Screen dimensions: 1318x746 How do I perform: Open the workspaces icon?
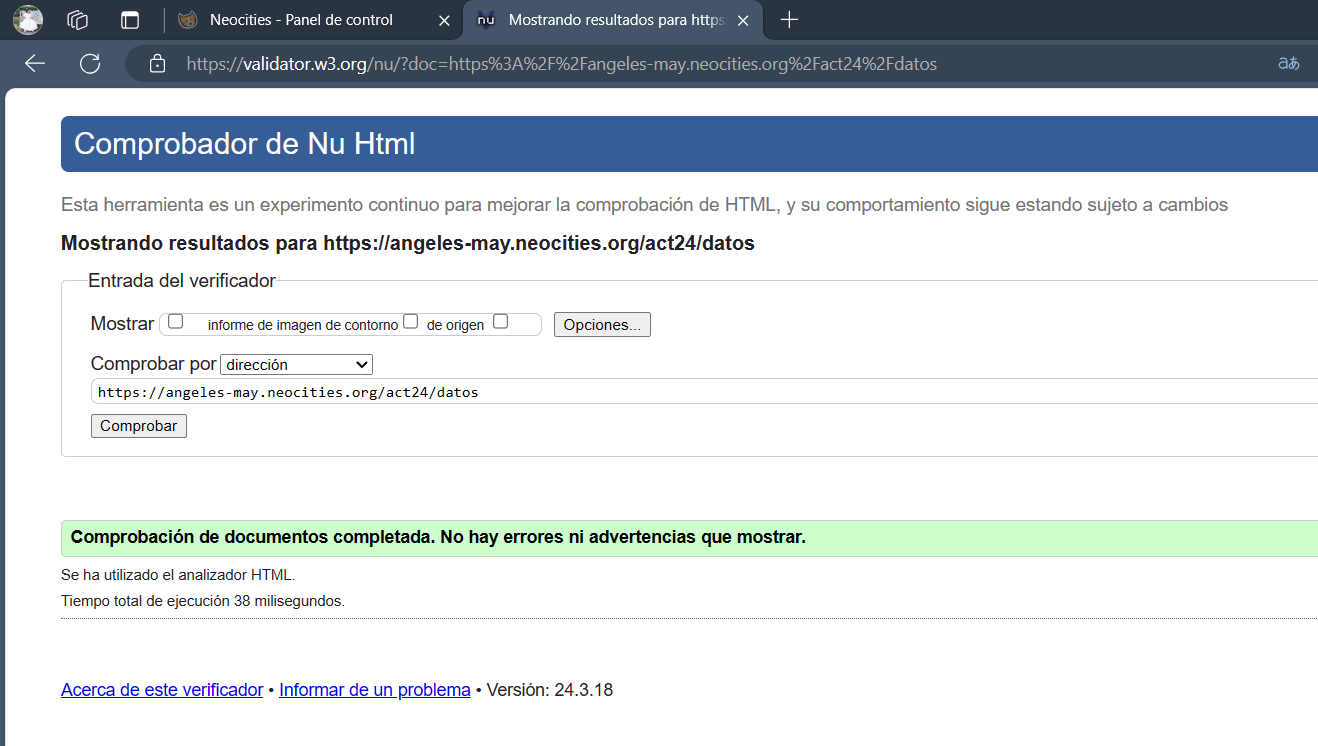(x=77, y=19)
